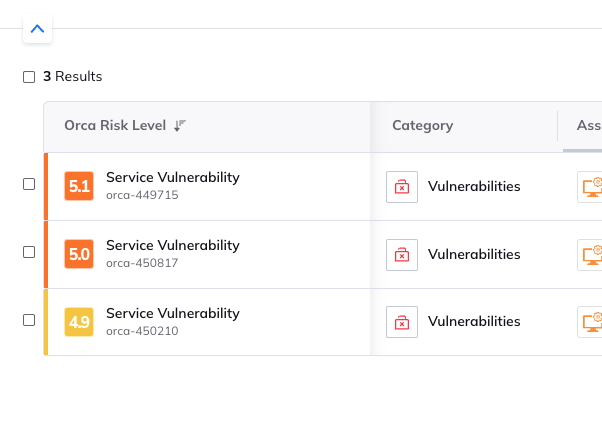
Task: Click the Category column header
Action: point(422,126)
